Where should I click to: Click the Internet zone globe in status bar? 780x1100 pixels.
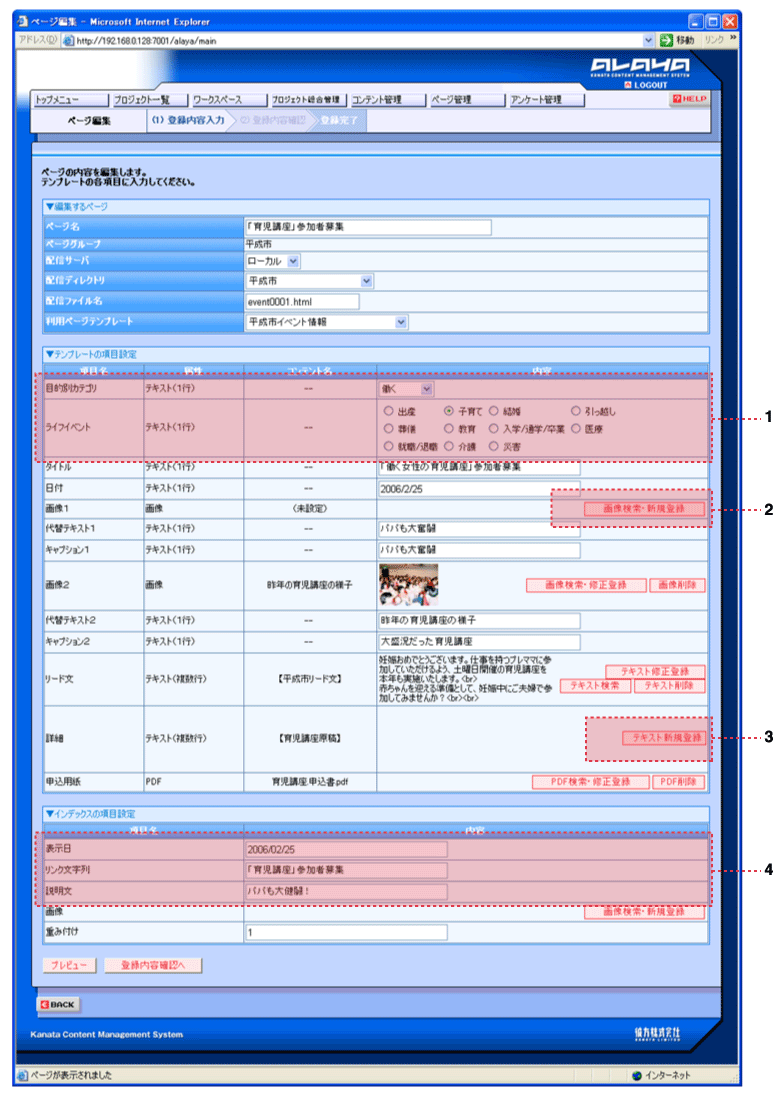point(637,1075)
